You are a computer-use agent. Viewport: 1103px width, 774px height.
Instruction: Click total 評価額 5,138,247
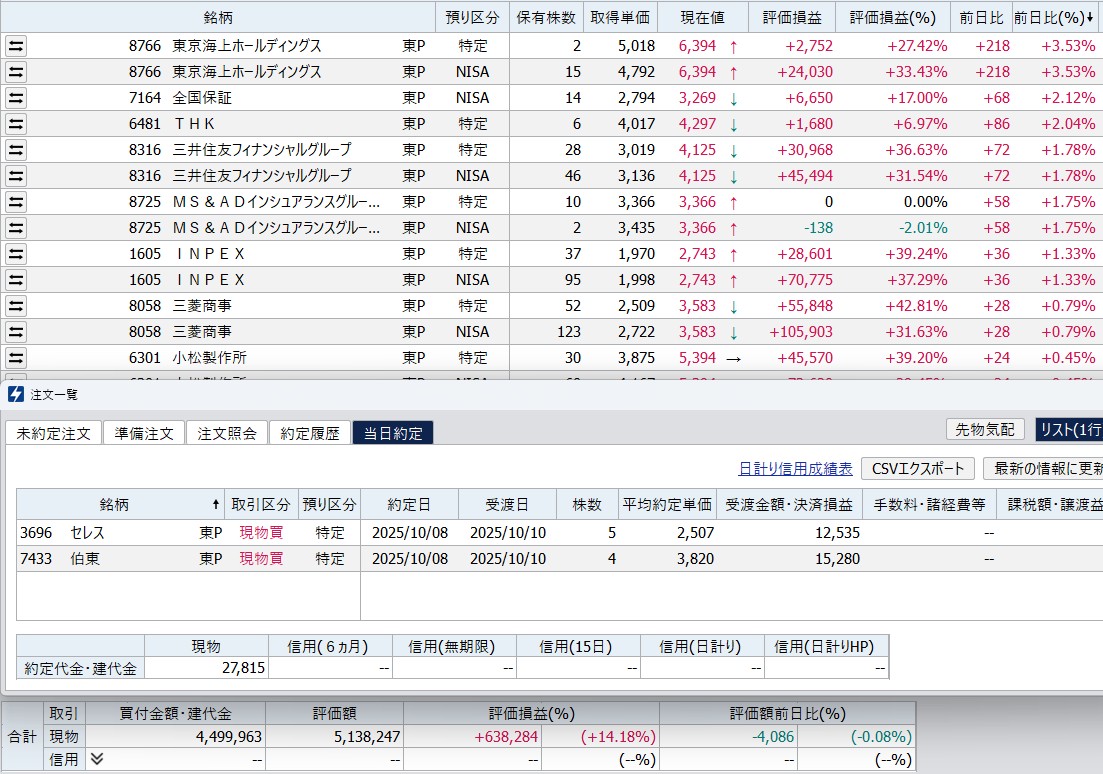pyautogui.click(x=366, y=737)
